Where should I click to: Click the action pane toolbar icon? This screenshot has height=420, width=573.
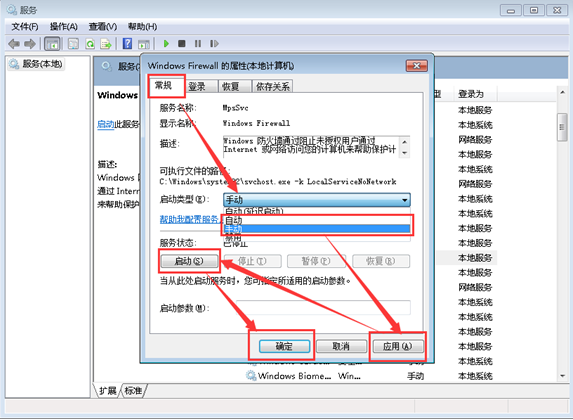pyautogui.click(x=144, y=44)
